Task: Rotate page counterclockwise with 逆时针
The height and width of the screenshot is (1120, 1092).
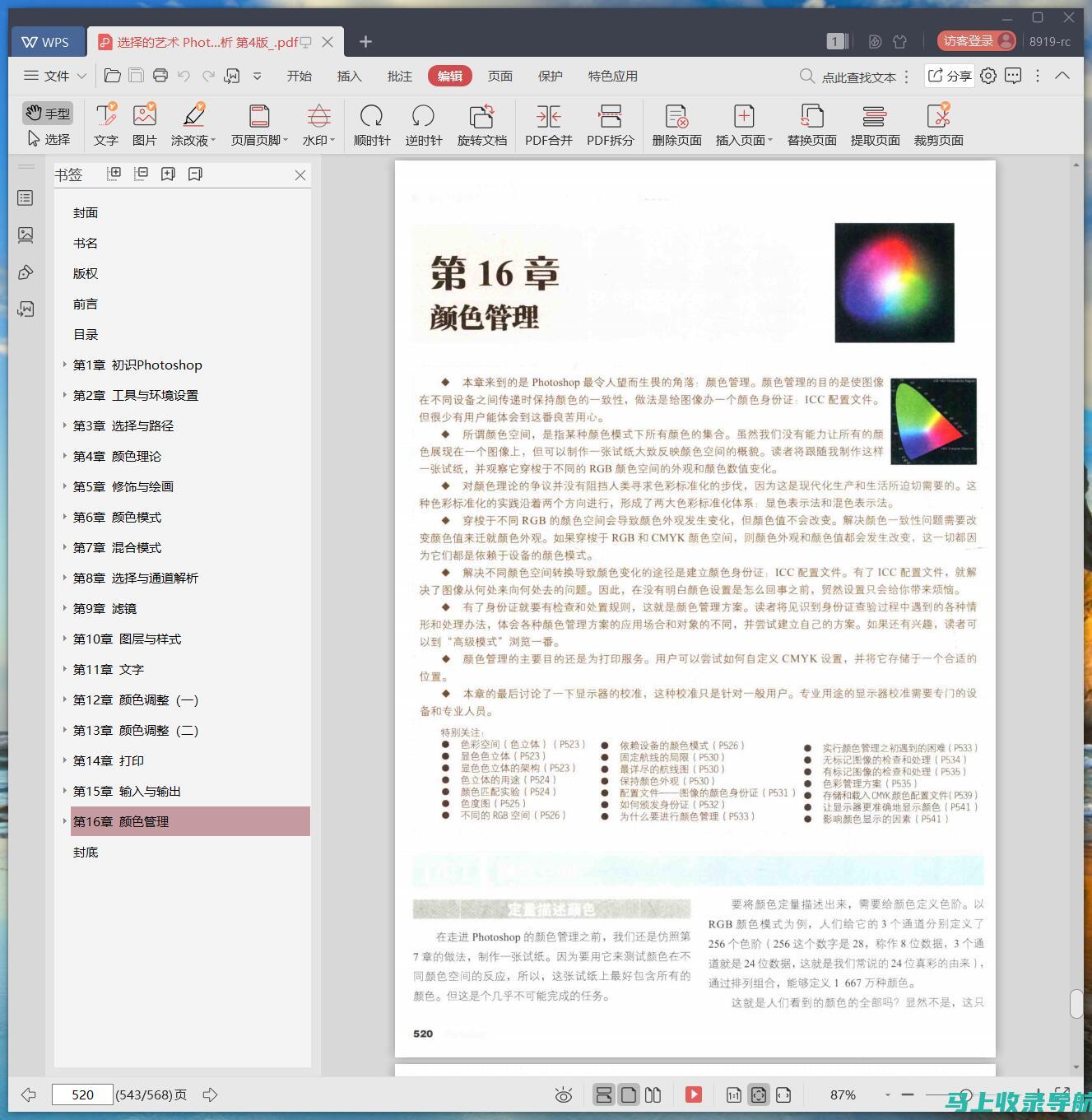Action: 424,125
